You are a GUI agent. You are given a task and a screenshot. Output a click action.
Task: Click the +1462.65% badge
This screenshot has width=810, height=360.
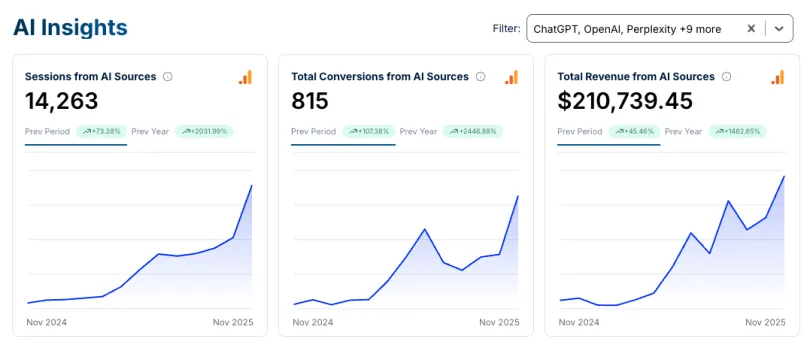(x=737, y=131)
